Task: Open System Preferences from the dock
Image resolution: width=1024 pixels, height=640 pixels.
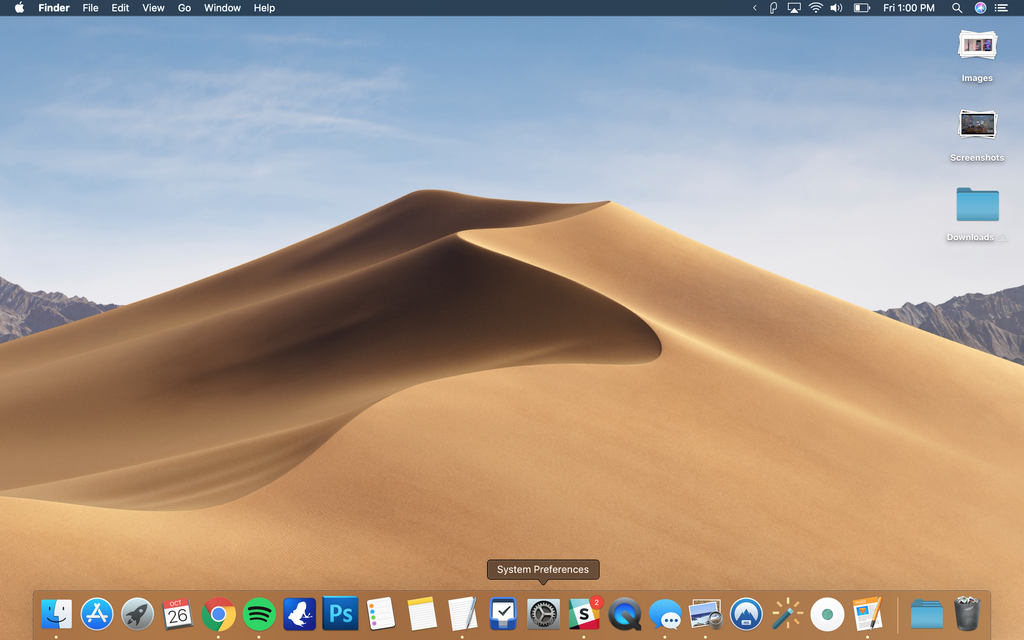Action: point(543,613)
